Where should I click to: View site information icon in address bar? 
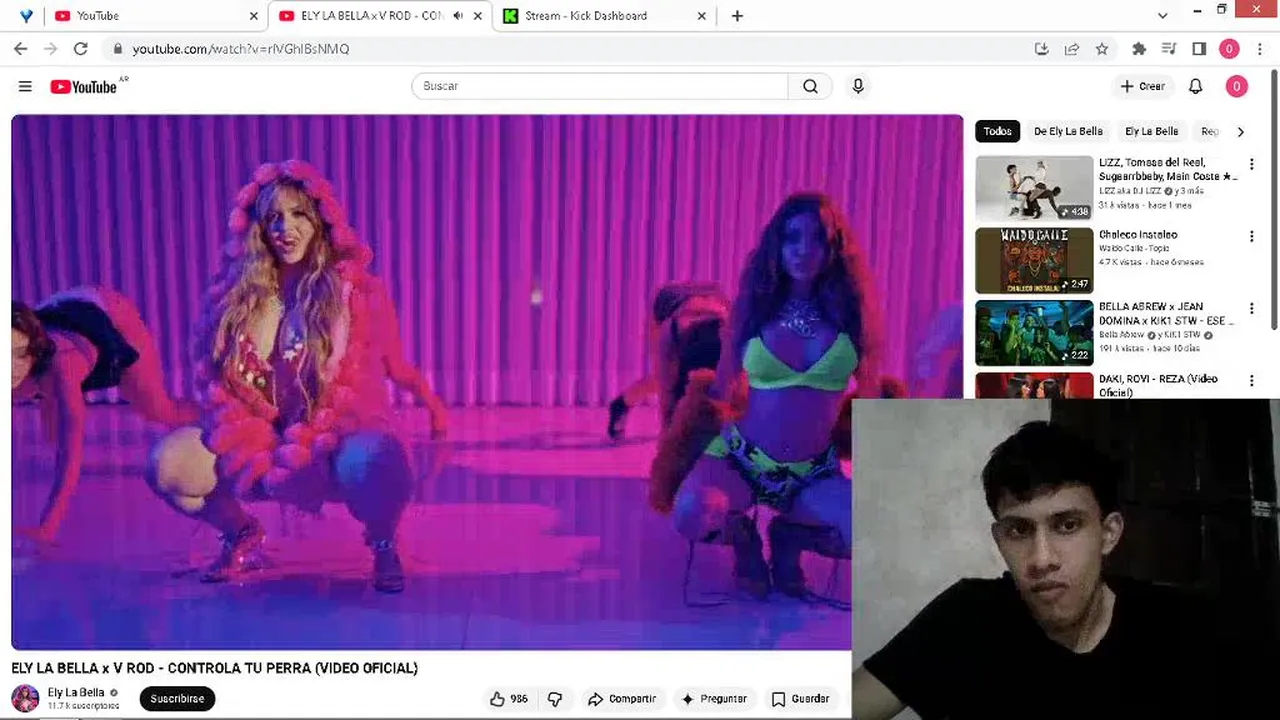117,48
